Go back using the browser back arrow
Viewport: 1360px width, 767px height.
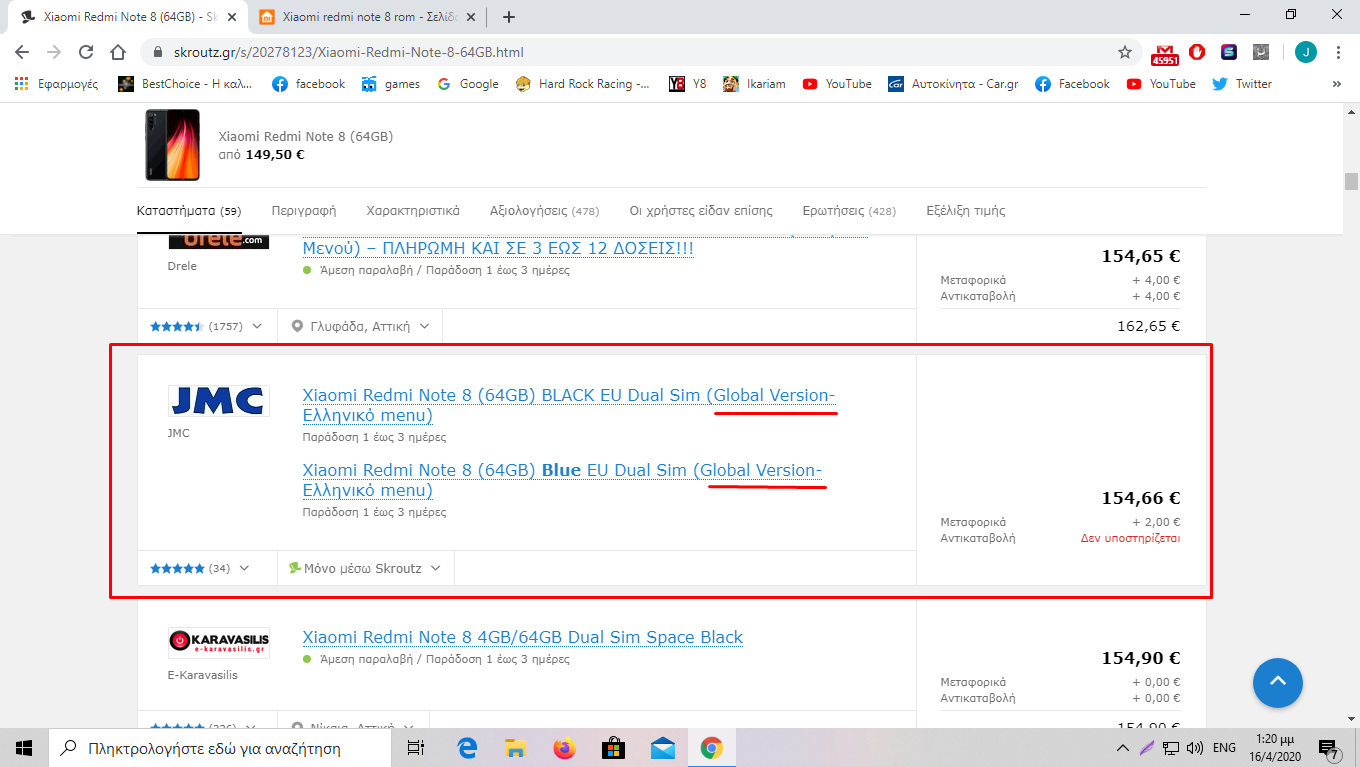click(22, 52)
